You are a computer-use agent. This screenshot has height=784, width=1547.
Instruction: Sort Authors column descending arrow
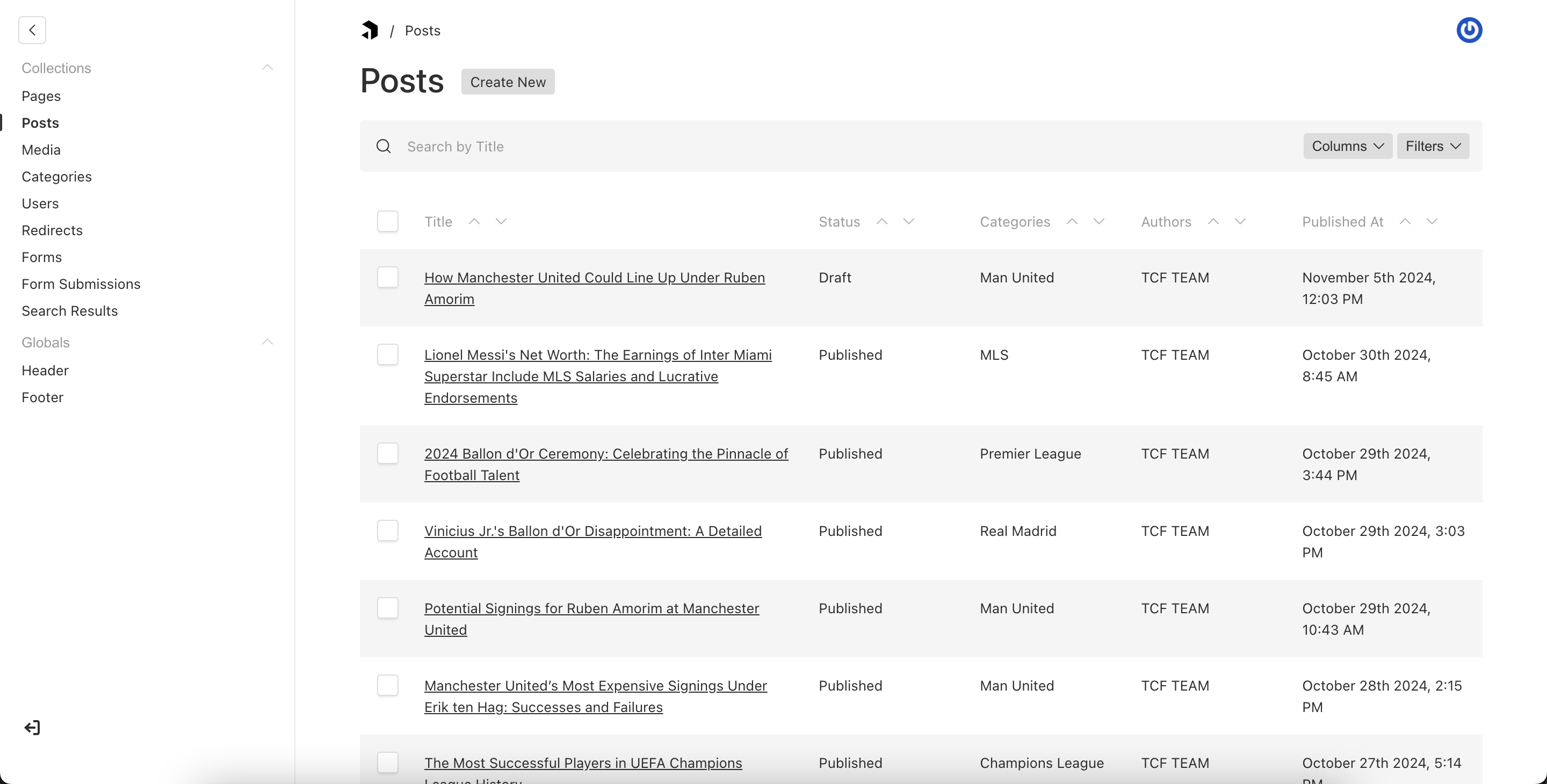tap(1240, 222)
